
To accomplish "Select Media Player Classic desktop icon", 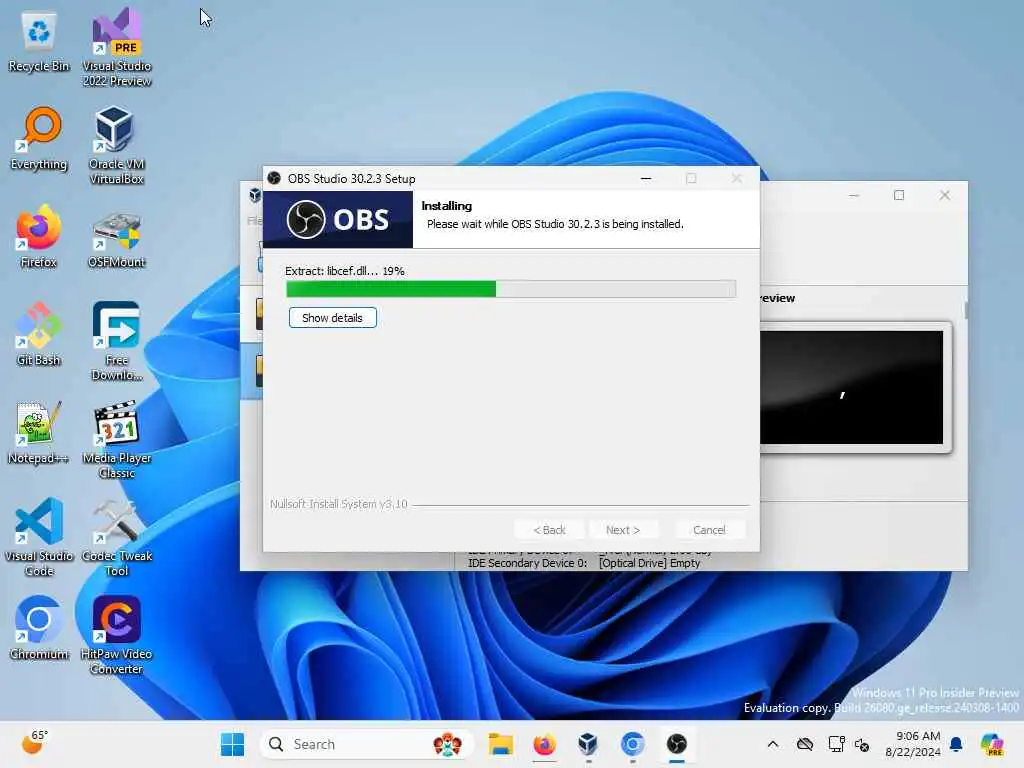I will (116, 440).
